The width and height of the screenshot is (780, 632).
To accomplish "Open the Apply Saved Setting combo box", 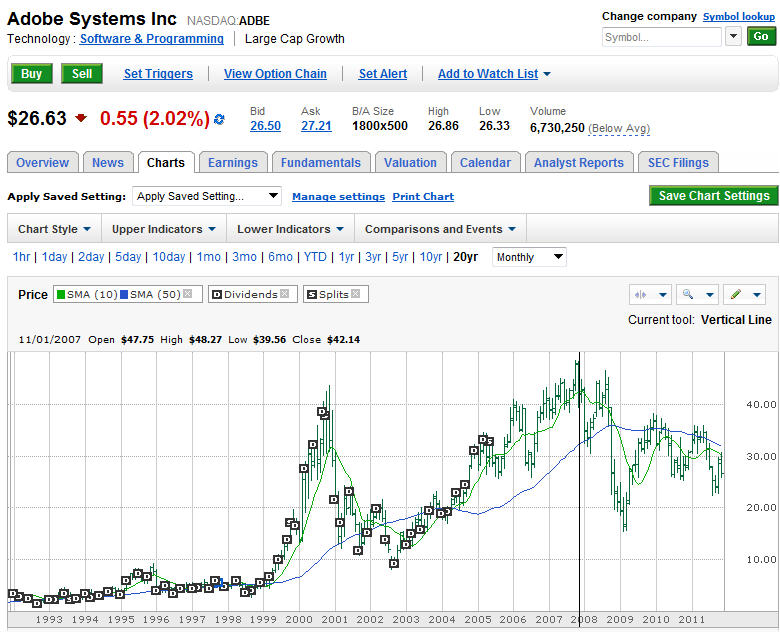I will click(x=207, y=196).
